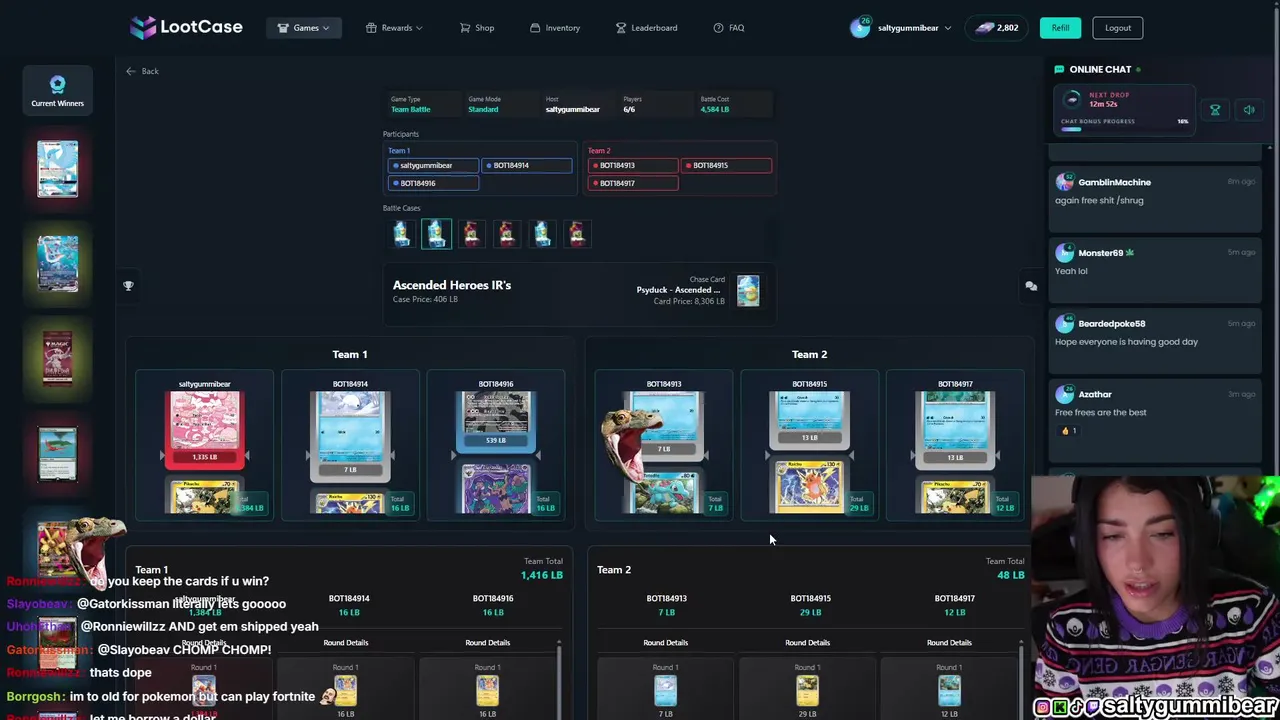Go to the Shop page
This screenshot has height=720, width=1280.
(477, 28)
